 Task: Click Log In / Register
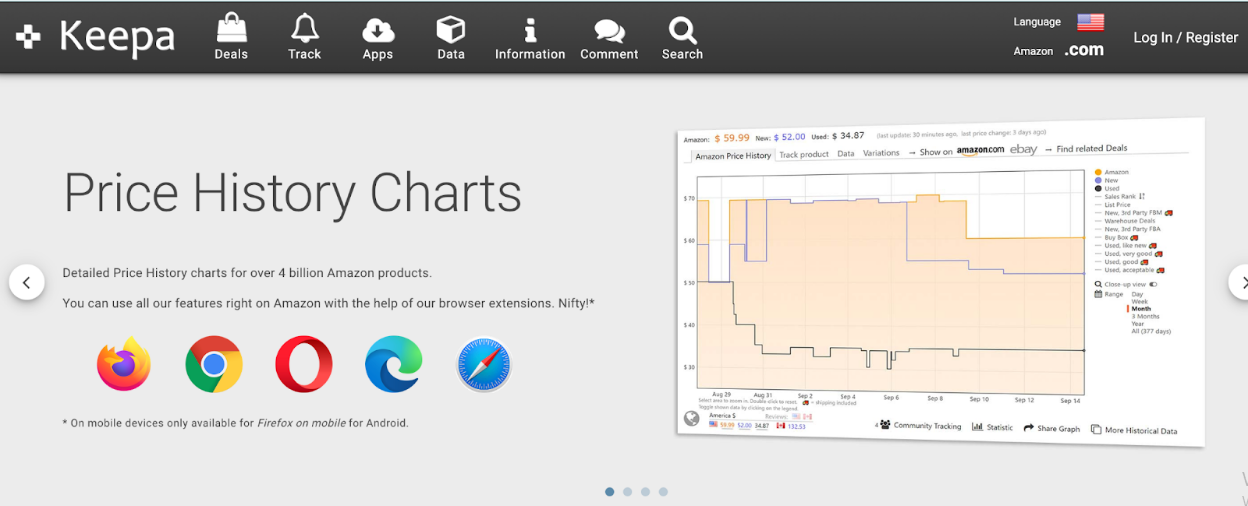click(1185, 37)
